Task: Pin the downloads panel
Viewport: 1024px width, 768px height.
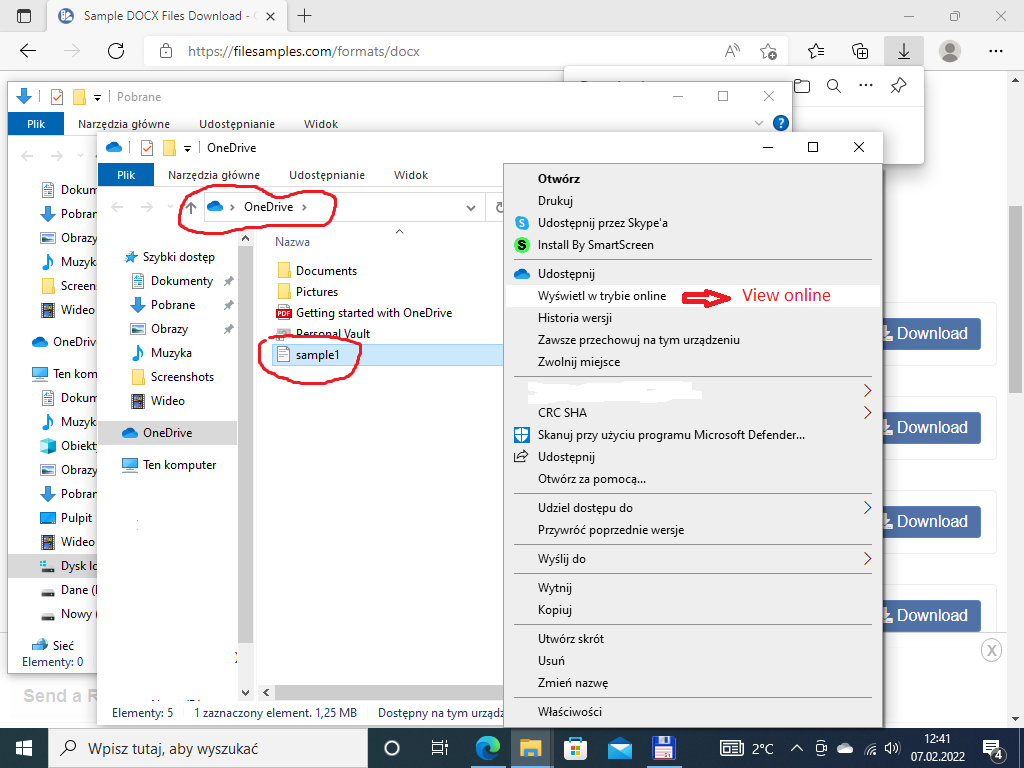Action: [x=899, y=86]
